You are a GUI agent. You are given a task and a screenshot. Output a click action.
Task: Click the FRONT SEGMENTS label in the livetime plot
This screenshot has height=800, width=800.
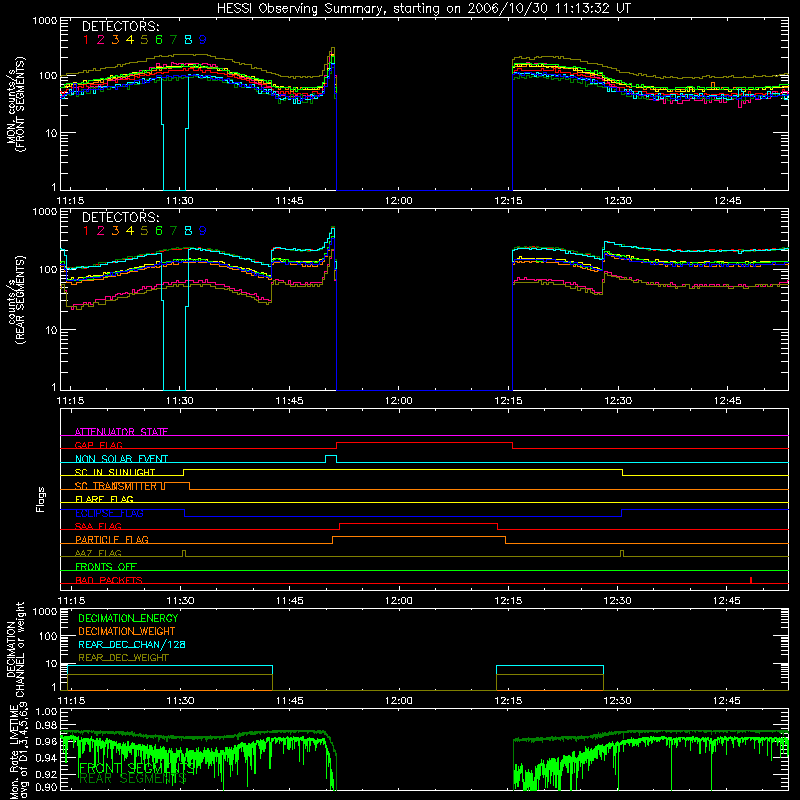136,767
